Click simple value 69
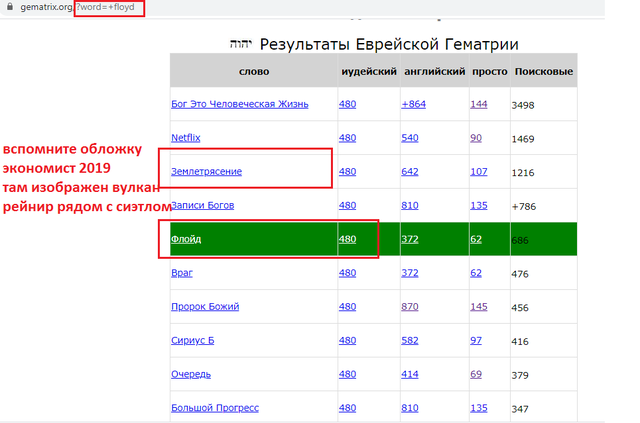Viewport: 640px width, 423px height. (x=476, y=374)
